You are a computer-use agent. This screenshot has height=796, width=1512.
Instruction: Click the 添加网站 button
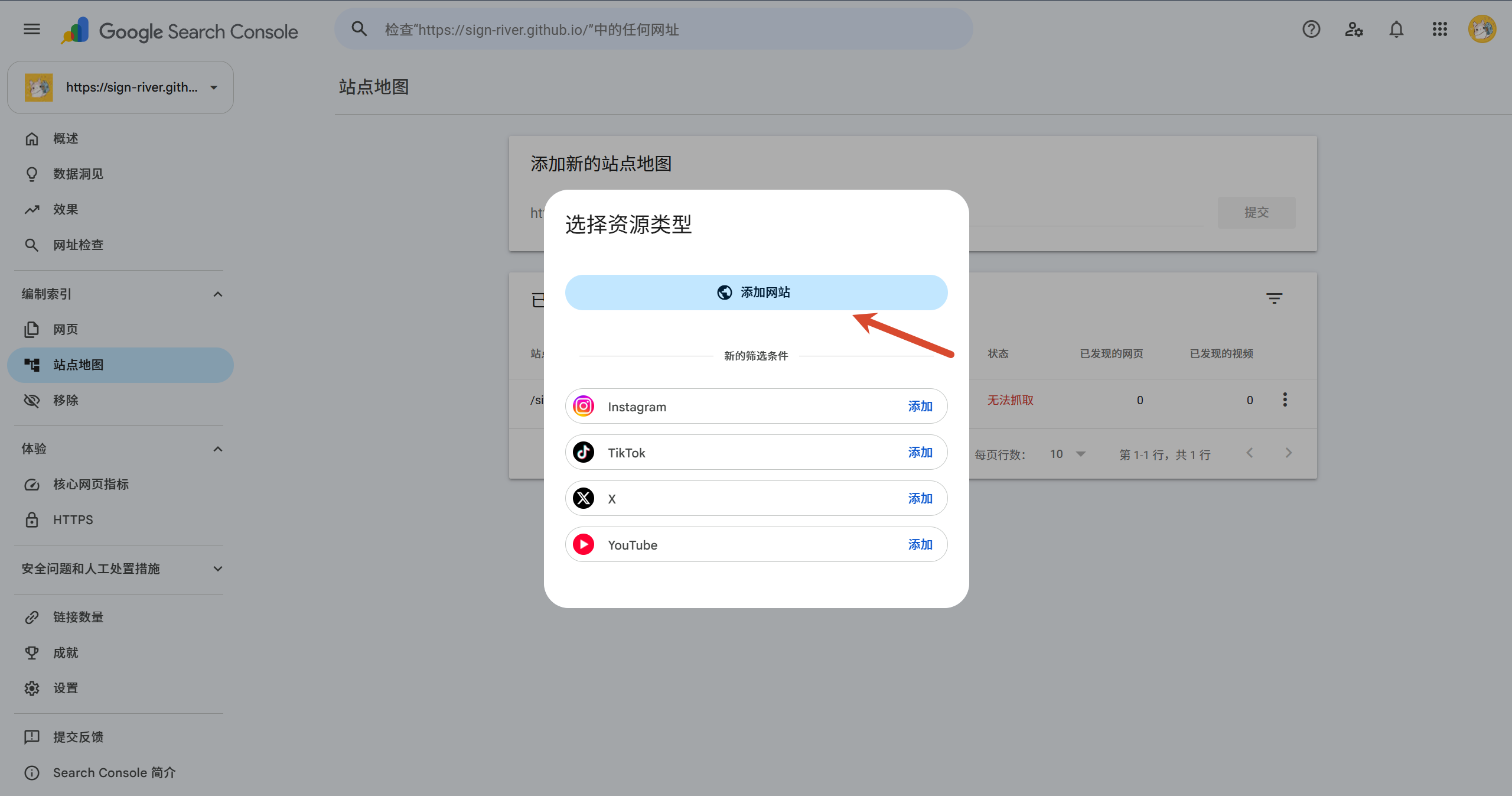(756, 293)
